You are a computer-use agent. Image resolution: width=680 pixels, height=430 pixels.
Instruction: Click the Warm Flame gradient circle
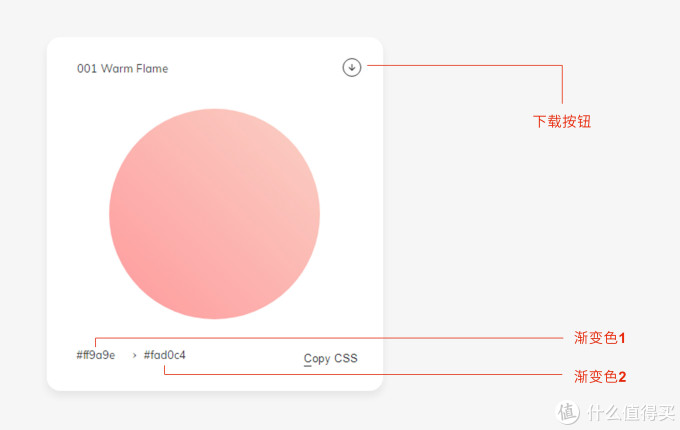214,214
